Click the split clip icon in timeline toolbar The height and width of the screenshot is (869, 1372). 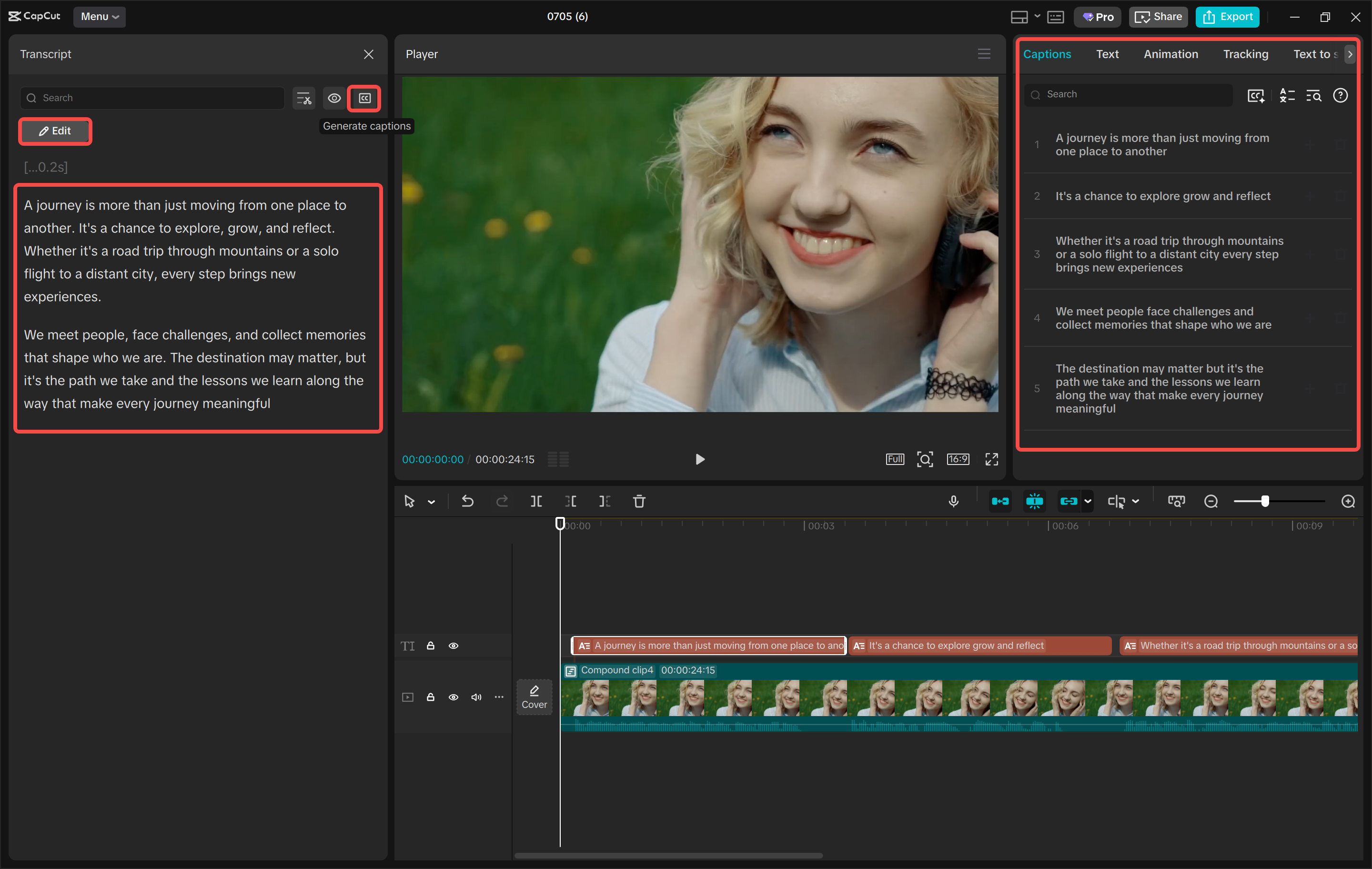[x=536, y=502]
